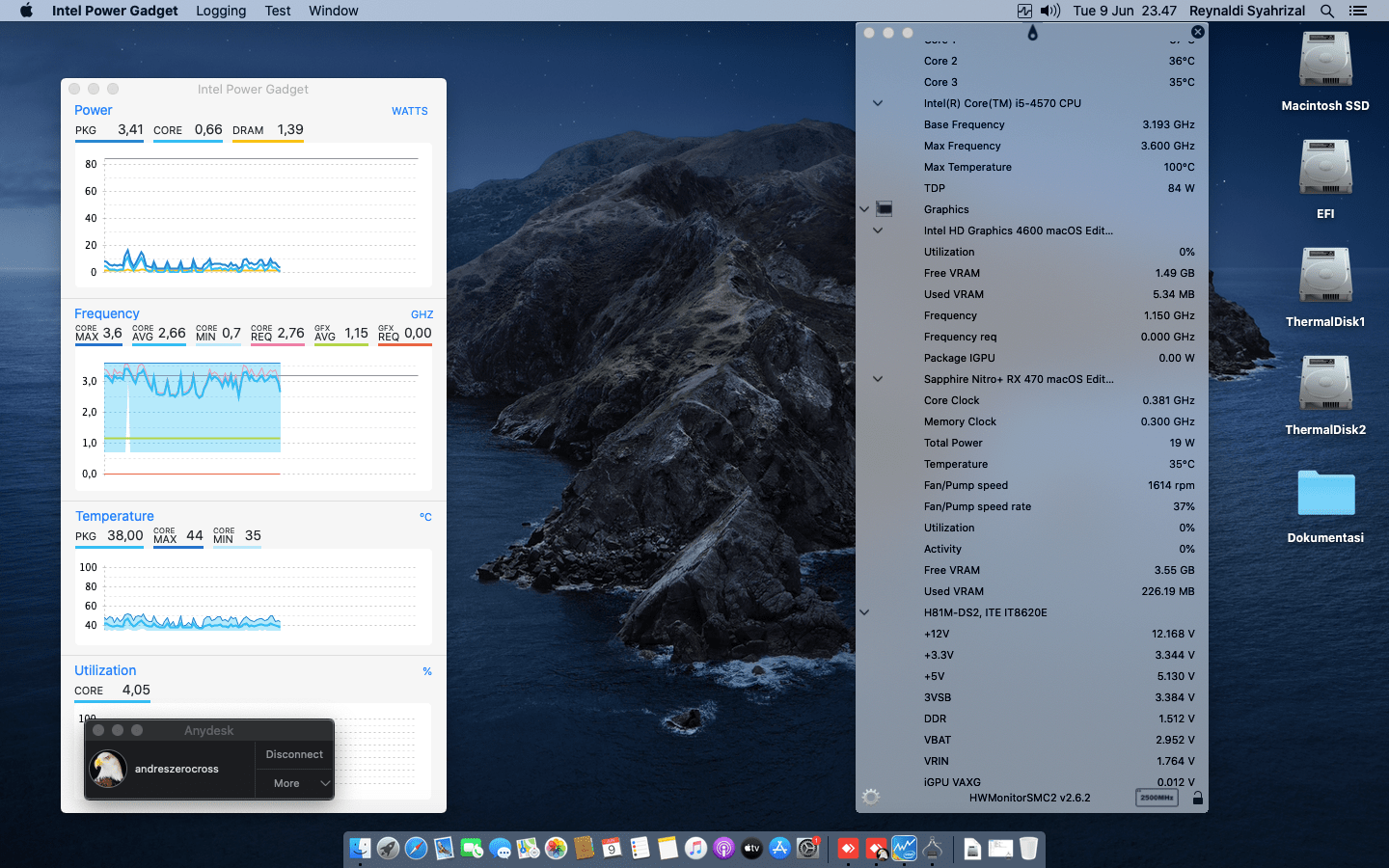Open the Apple menu
Screen dimensions: 1389x868
click(x=26, y=11)
